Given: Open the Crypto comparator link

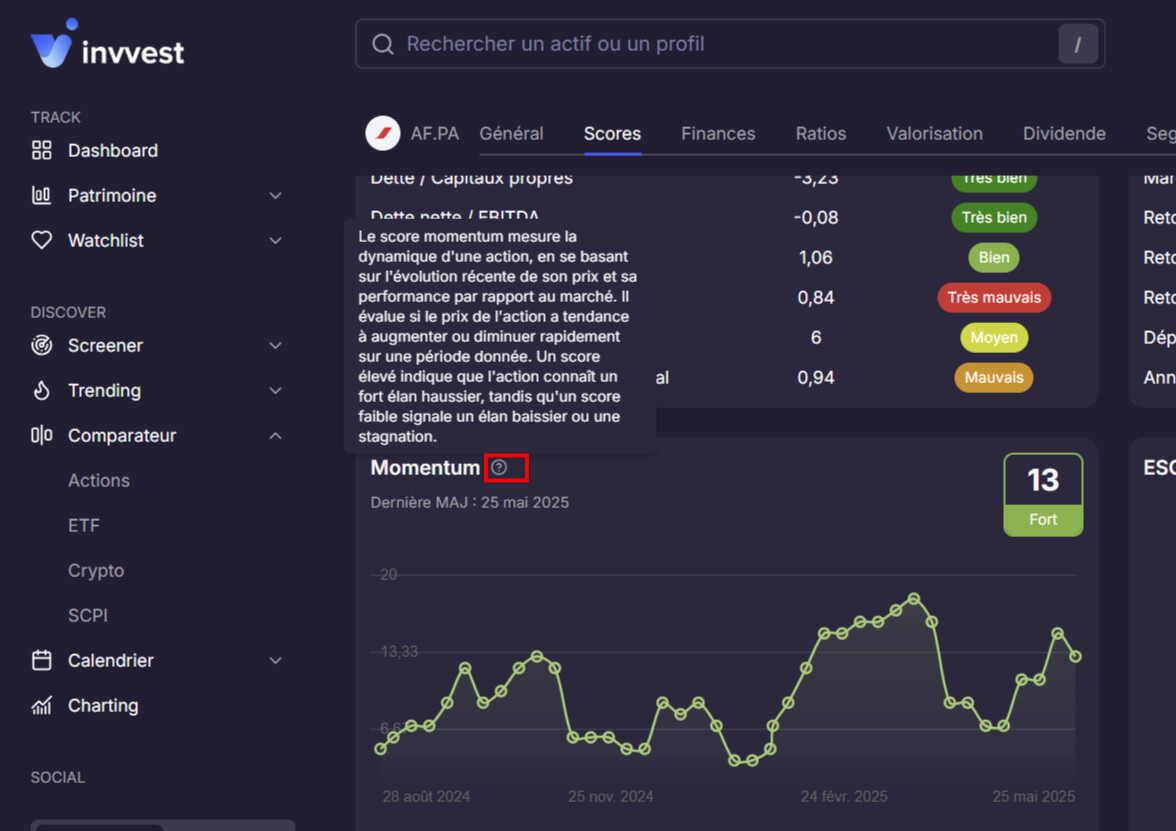Looking at the screenshot, I should [96, 570].
